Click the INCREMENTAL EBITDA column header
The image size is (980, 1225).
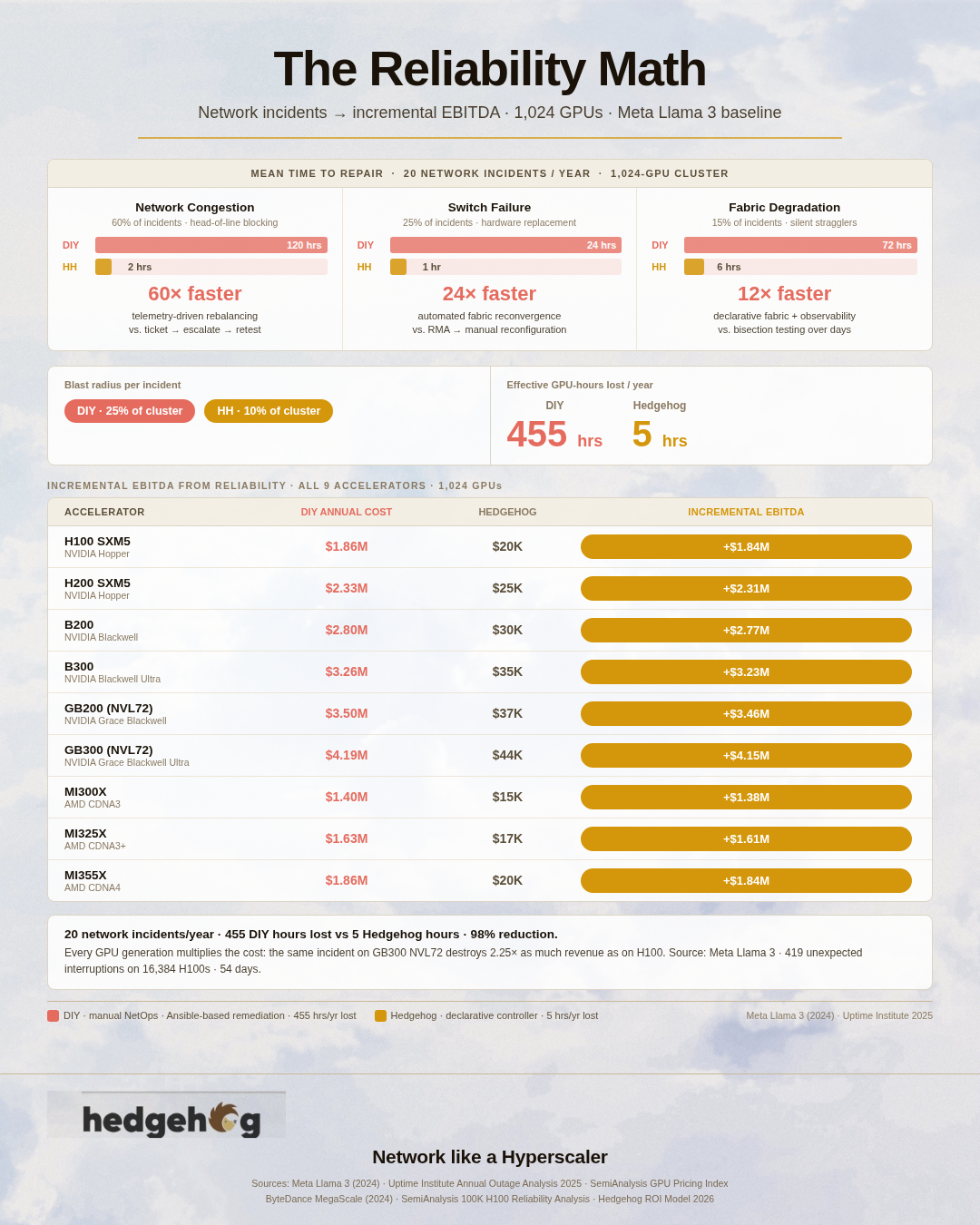coord(746,512)
